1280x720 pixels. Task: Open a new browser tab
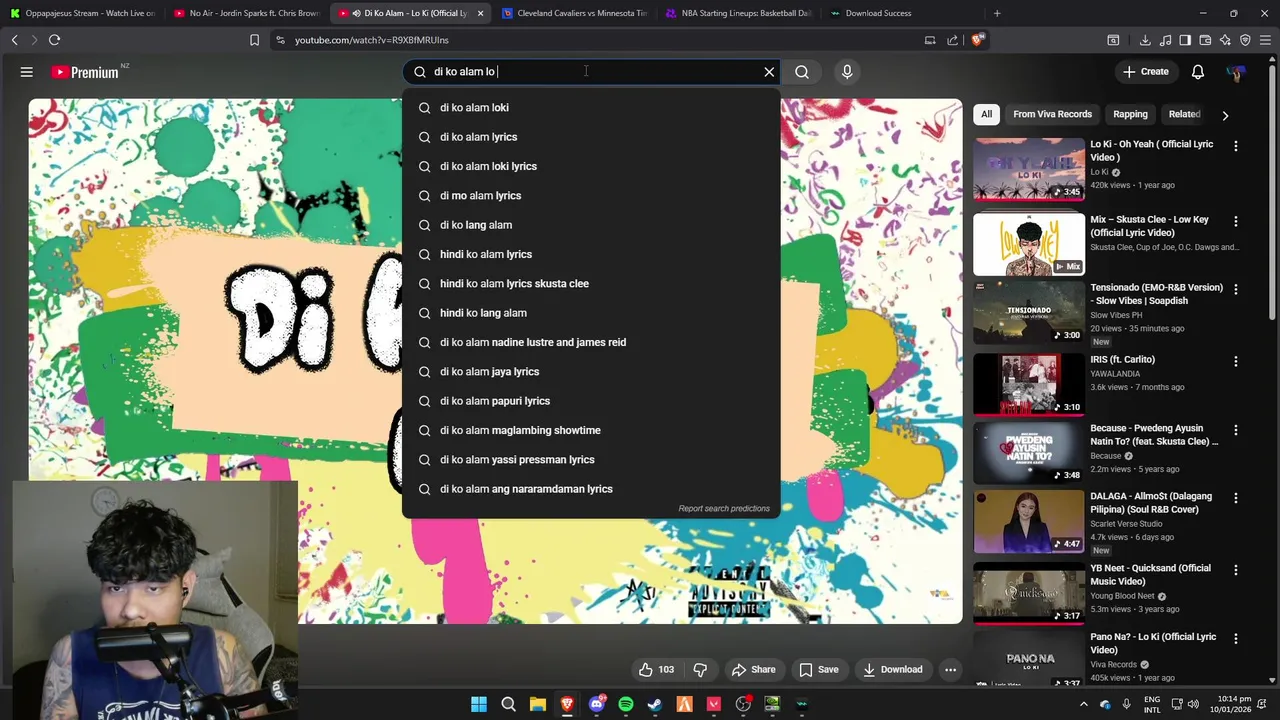coord(997,13)
